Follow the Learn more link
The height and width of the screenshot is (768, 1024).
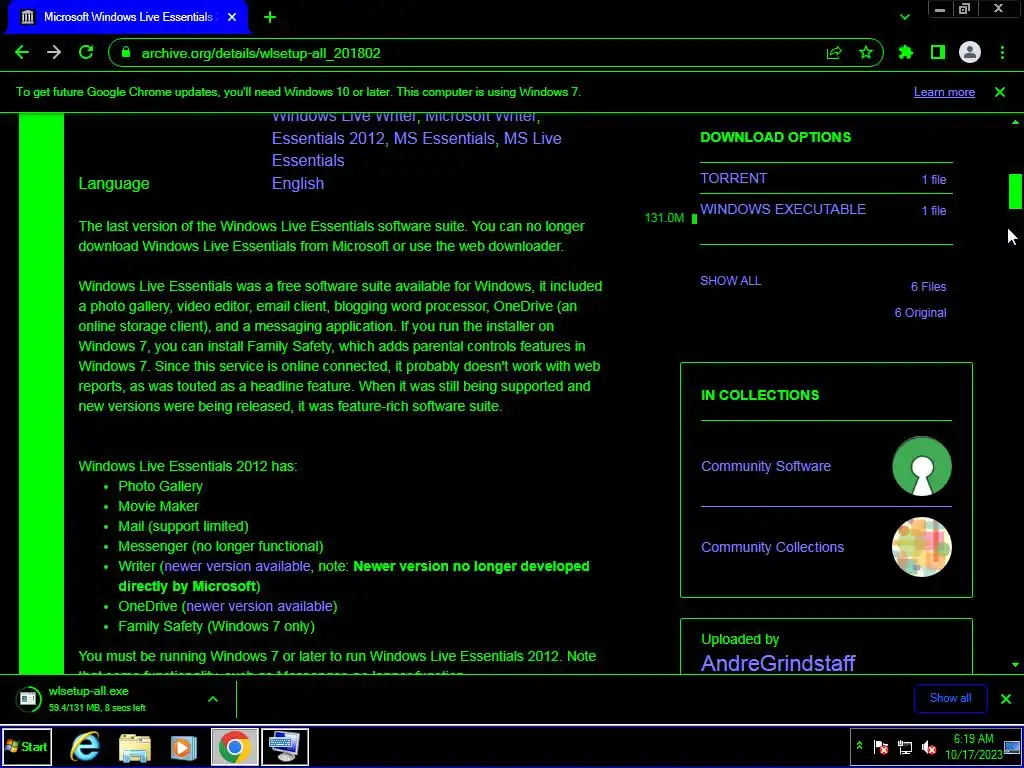pyautogui.click(x=944, y=92)
